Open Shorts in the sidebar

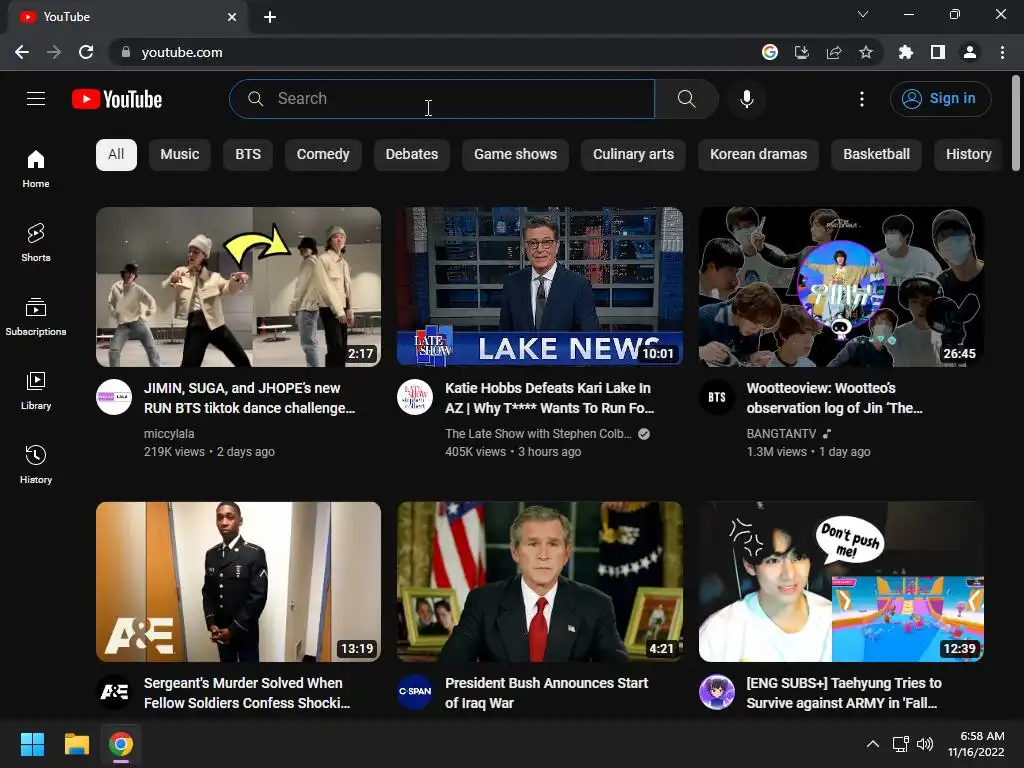(x=36, y=243)
